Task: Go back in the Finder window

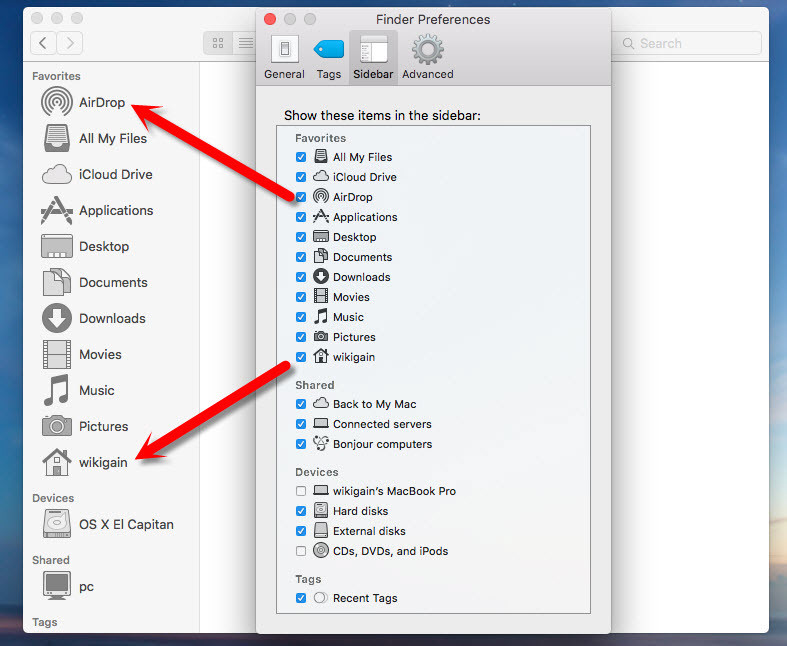Action: tap(43, 43)
